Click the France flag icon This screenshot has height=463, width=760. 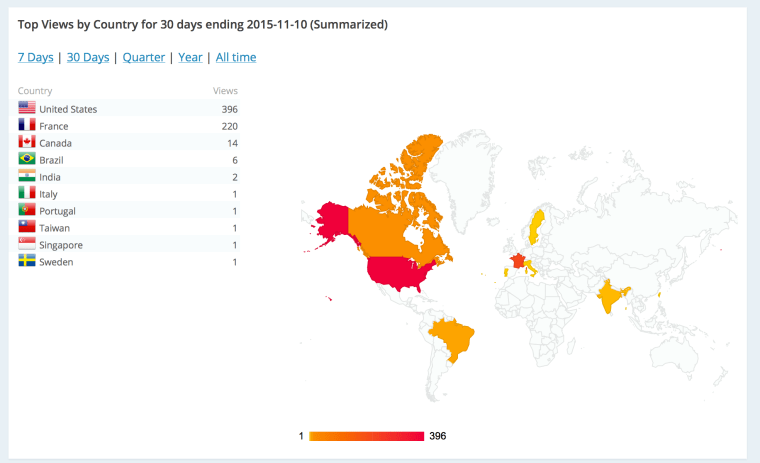pos(27,125)
